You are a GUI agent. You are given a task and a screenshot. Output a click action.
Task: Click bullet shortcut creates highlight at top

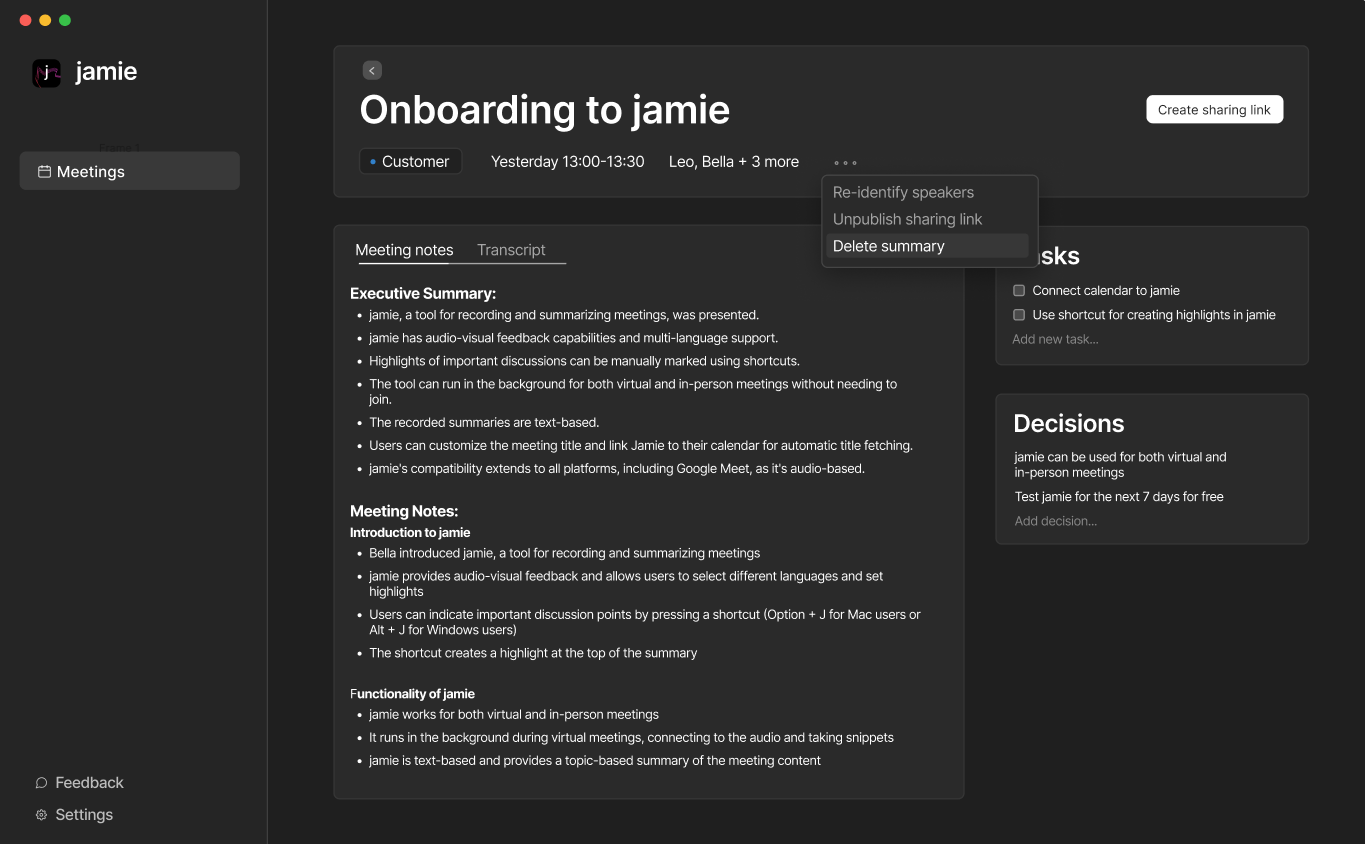533,653
